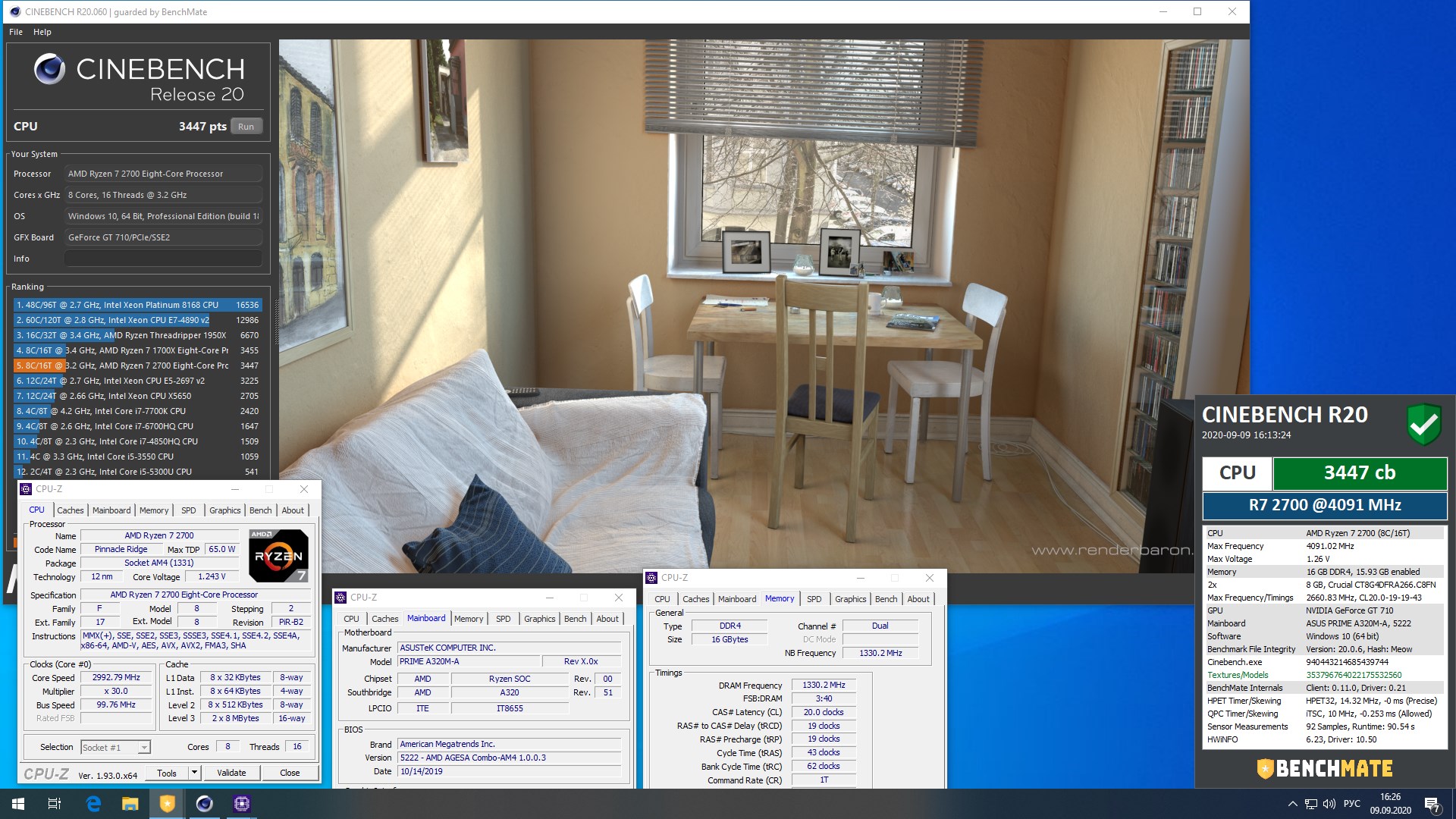
Task: Select ranking entry Core i7-7700K
Action: coord(137,411)
